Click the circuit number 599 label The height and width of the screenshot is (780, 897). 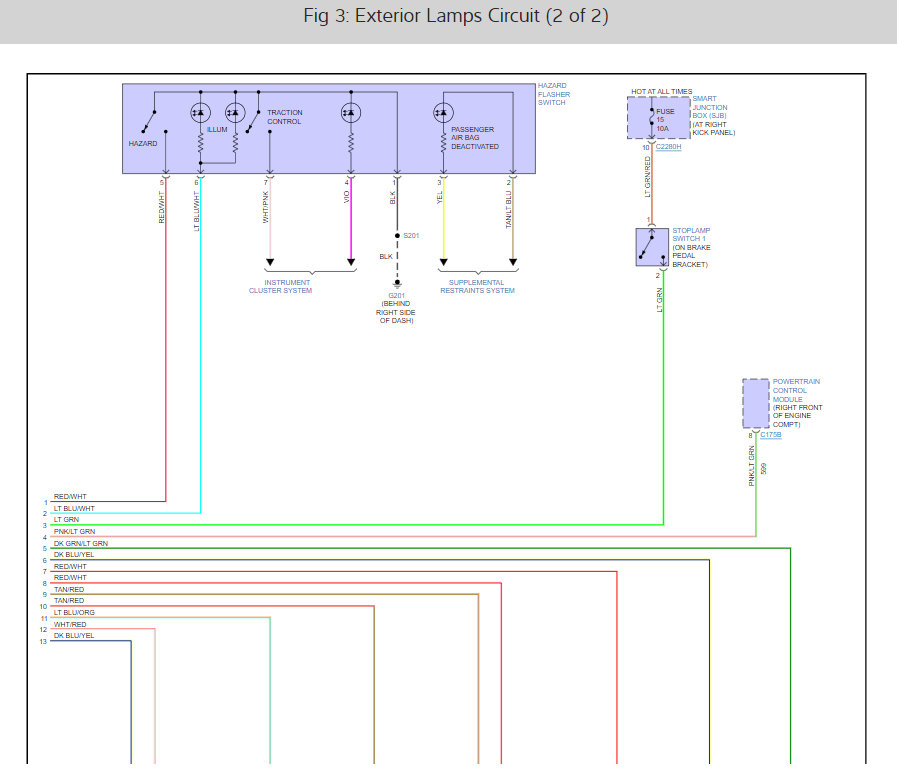(x=764, y=469)
